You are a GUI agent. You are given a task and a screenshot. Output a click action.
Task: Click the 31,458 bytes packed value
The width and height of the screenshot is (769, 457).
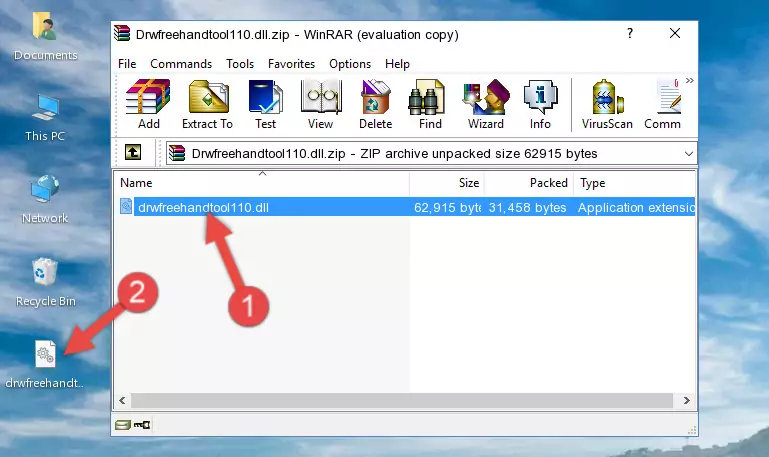click(527, 207)
